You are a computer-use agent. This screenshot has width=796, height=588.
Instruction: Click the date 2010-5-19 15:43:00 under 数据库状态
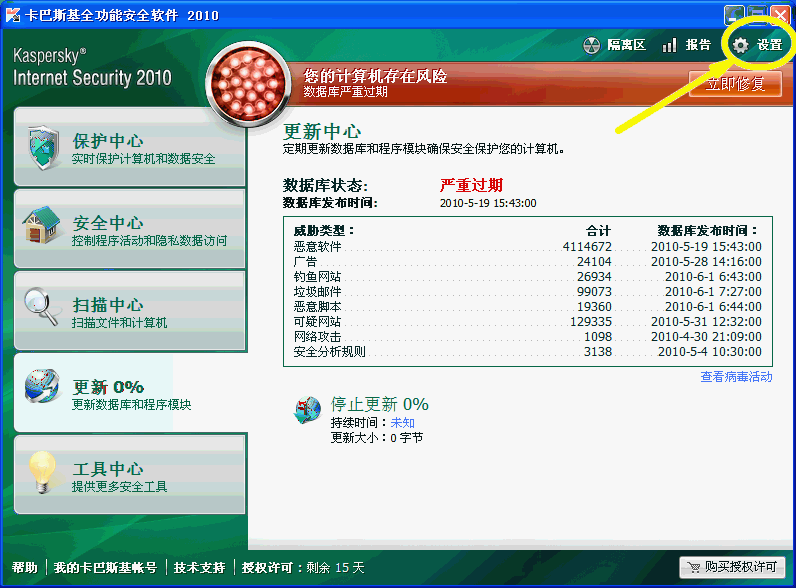(x=488, y=203)
